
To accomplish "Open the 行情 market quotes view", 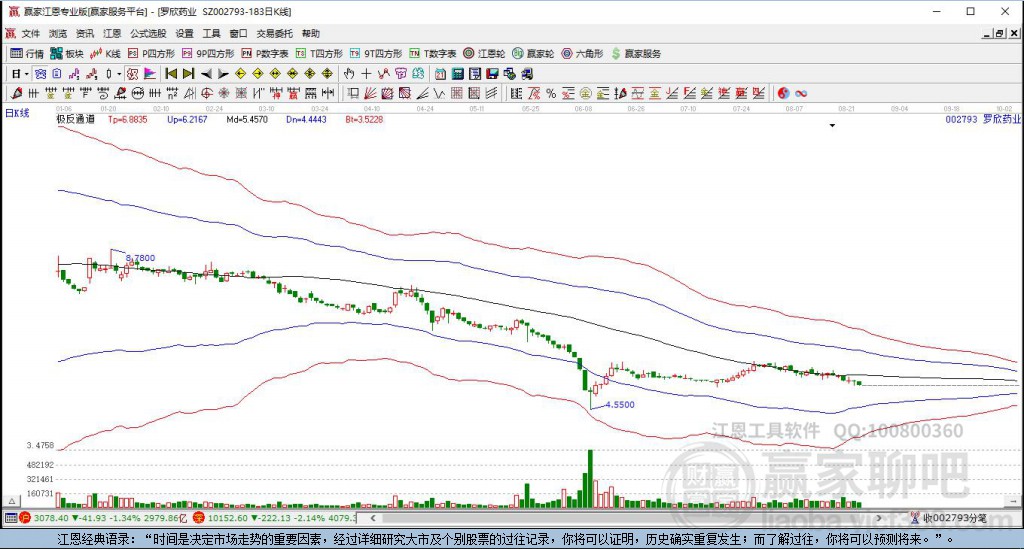I will [27, 54].
